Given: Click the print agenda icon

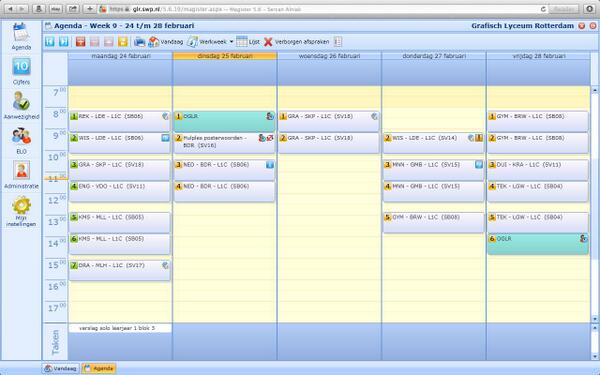Looking at the screenshot, I should pos(139,42).
